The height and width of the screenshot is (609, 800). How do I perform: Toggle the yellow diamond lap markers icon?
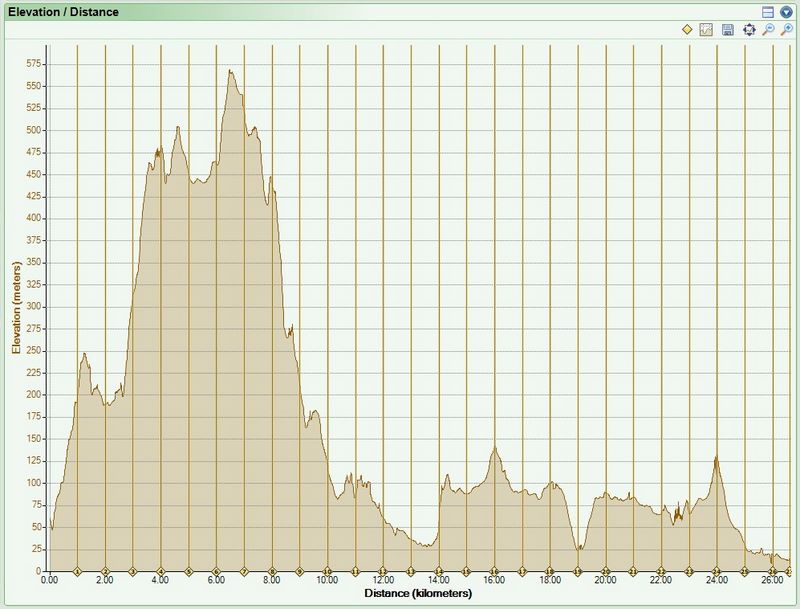coord(687,30)
